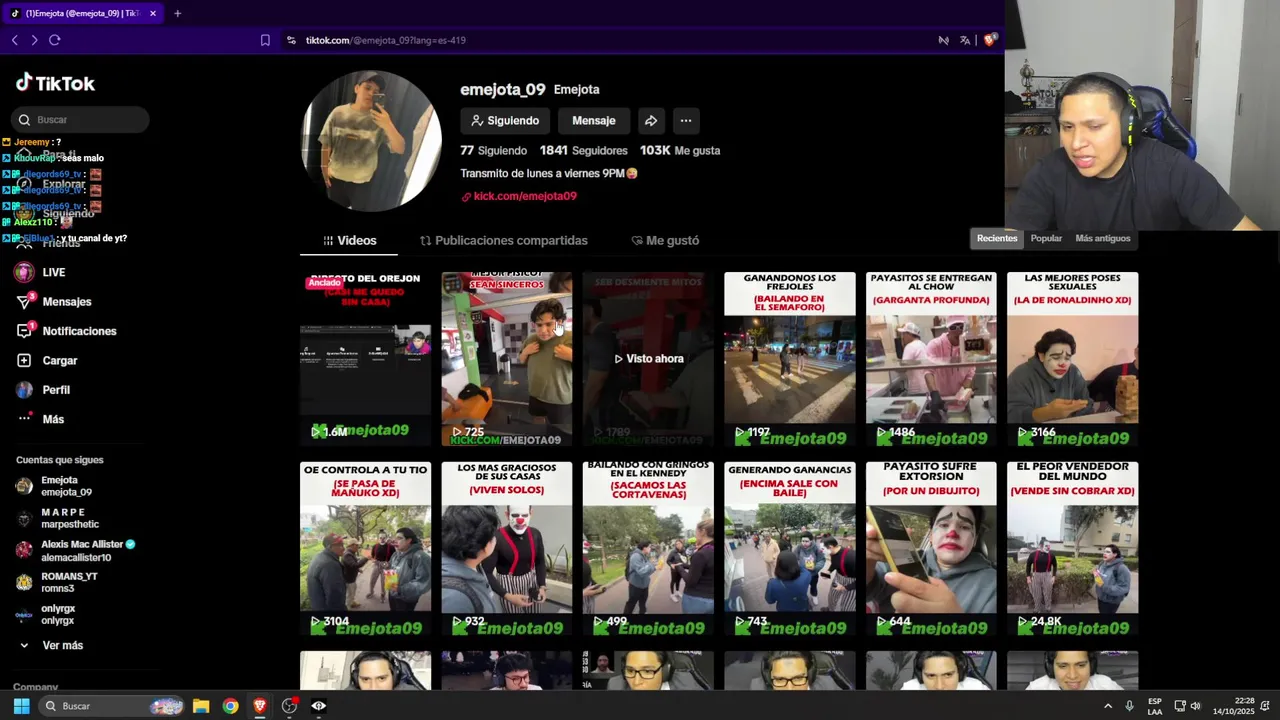Sort videos by Popular
The image size is (1280, 720).
(x=1046, y=238)
